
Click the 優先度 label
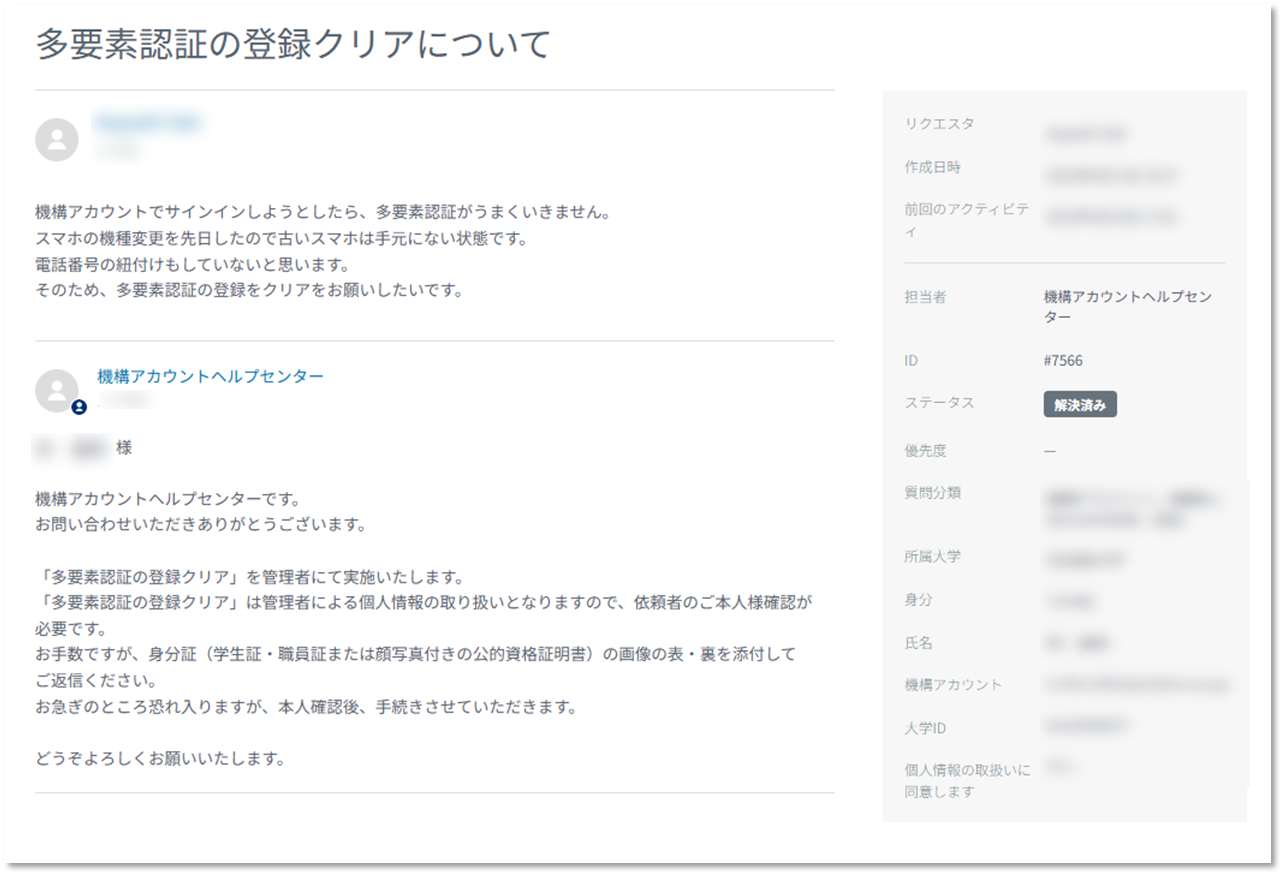[925, 451]
